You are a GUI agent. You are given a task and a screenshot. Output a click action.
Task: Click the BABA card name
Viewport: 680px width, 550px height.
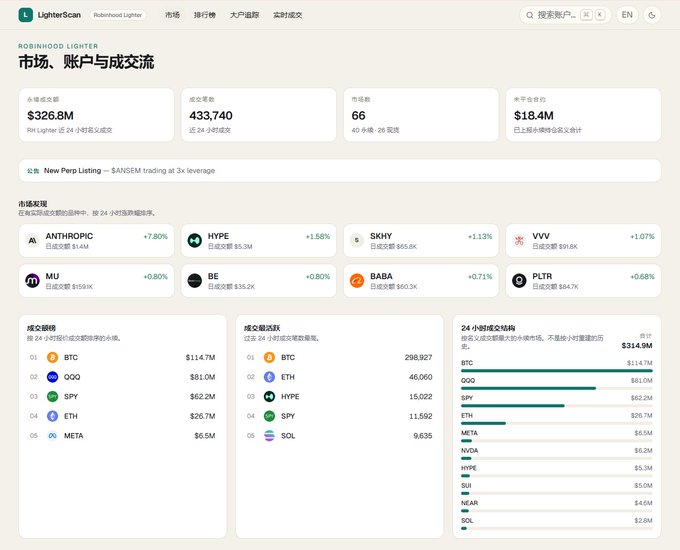381,276
